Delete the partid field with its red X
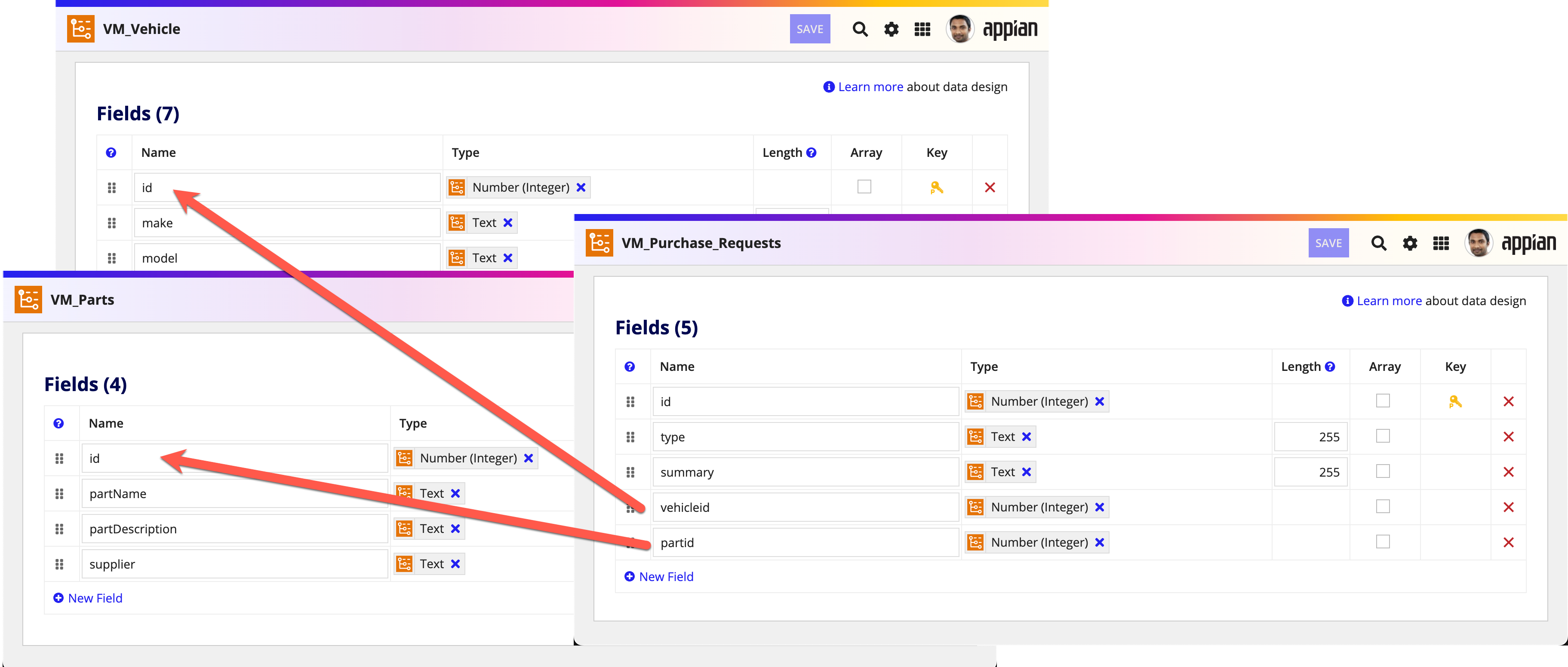The height and width of the screenshot is (667, 1568). pyautogui.click(x=1508, y=542)
